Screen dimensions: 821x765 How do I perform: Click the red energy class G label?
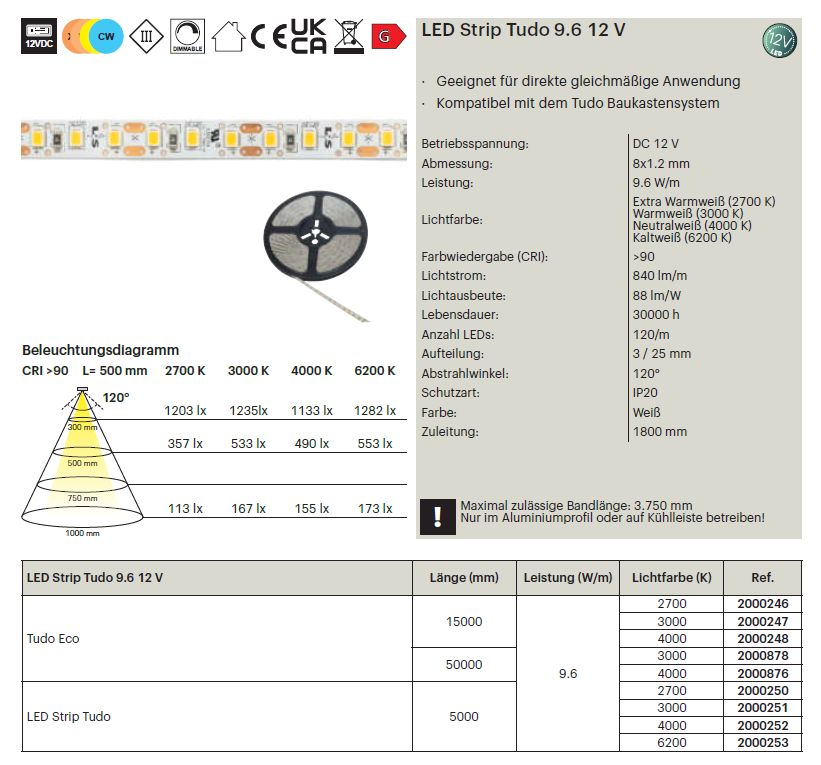tap(388, 38)
